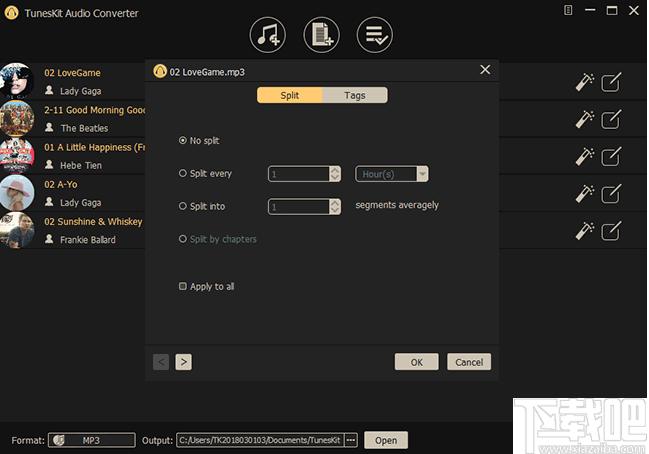649x454 pixels.
Task: Open effects wand for 02 LoveGame row
Action: point(585,82)
